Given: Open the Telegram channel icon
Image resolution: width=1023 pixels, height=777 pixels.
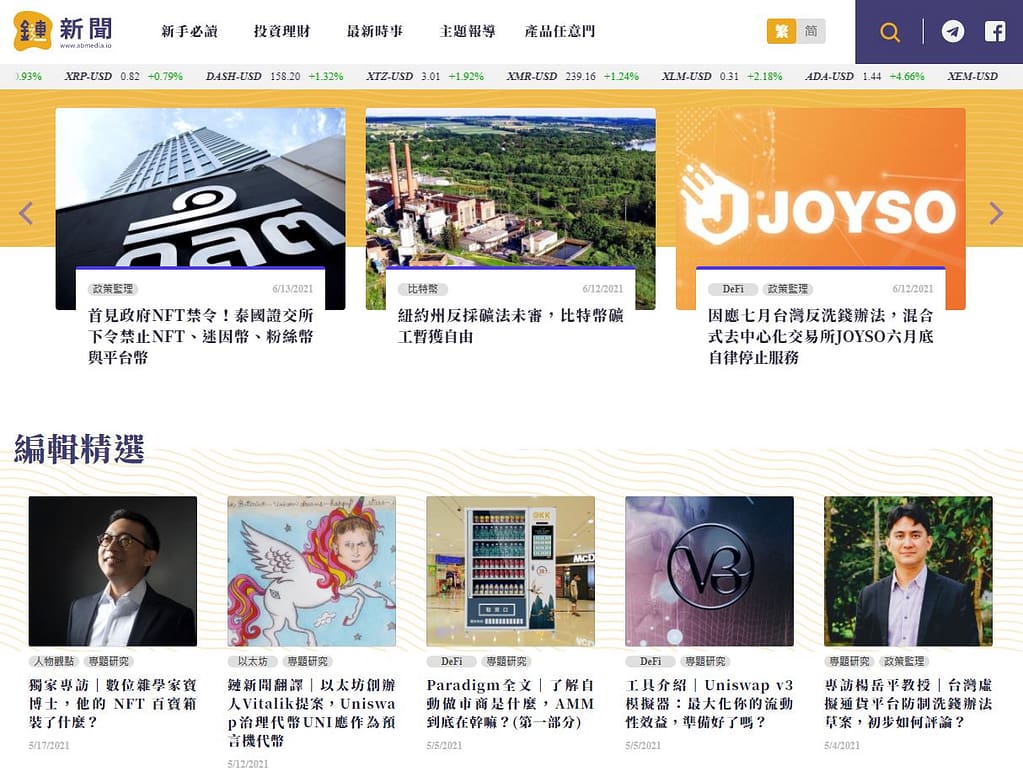Looking at the screenshot, I should (x=953, y=31).
